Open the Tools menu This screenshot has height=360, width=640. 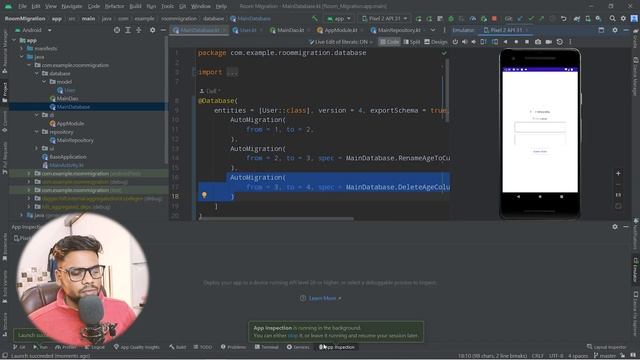167,6
